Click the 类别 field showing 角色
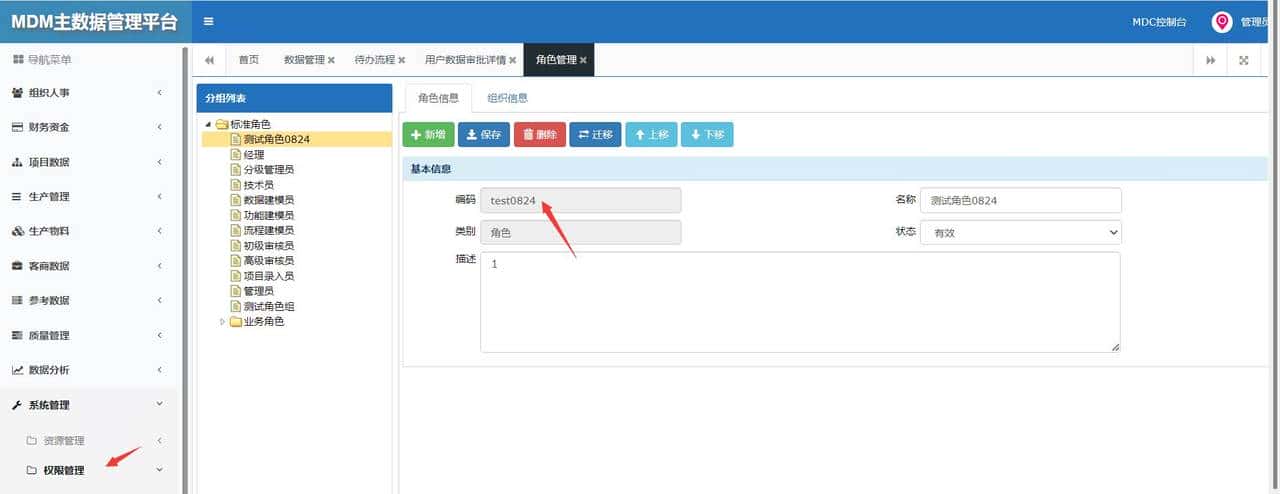 [580, 232]
